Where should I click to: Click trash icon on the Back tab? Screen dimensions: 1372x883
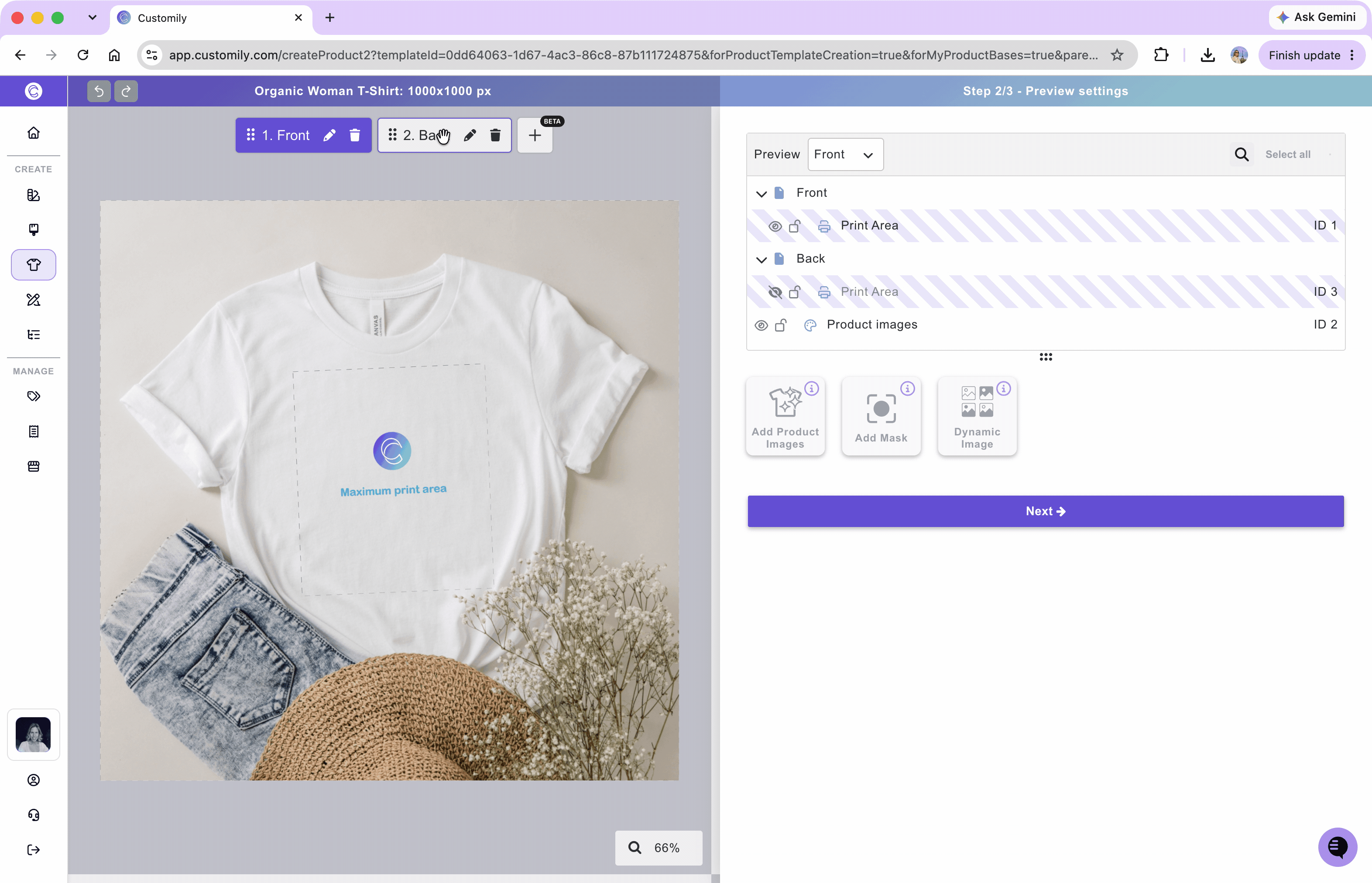496,135
